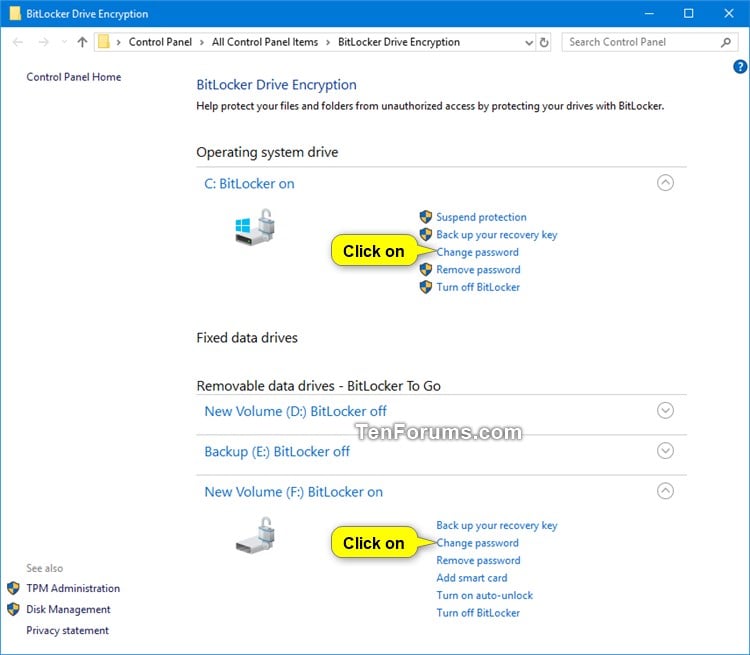
Task: Click the Operating system drive heading
Action: pos(267,152)
